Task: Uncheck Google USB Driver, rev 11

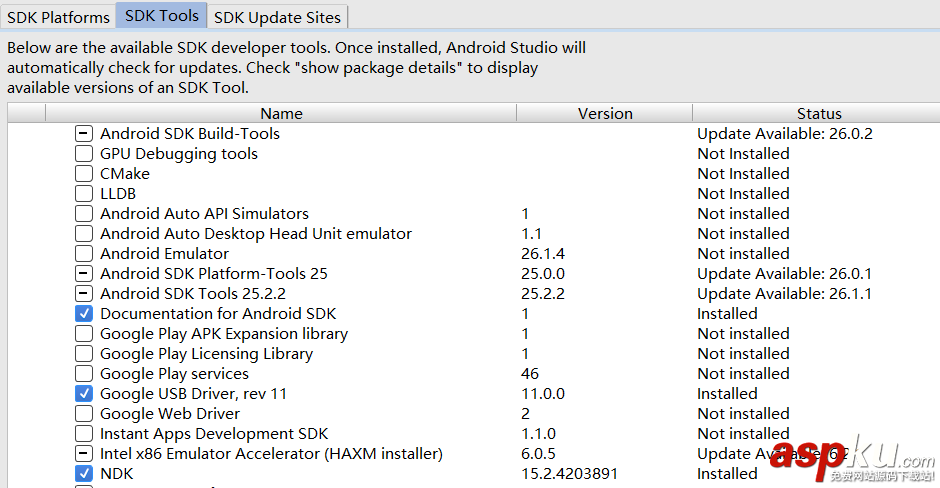Action: (84, 393)
